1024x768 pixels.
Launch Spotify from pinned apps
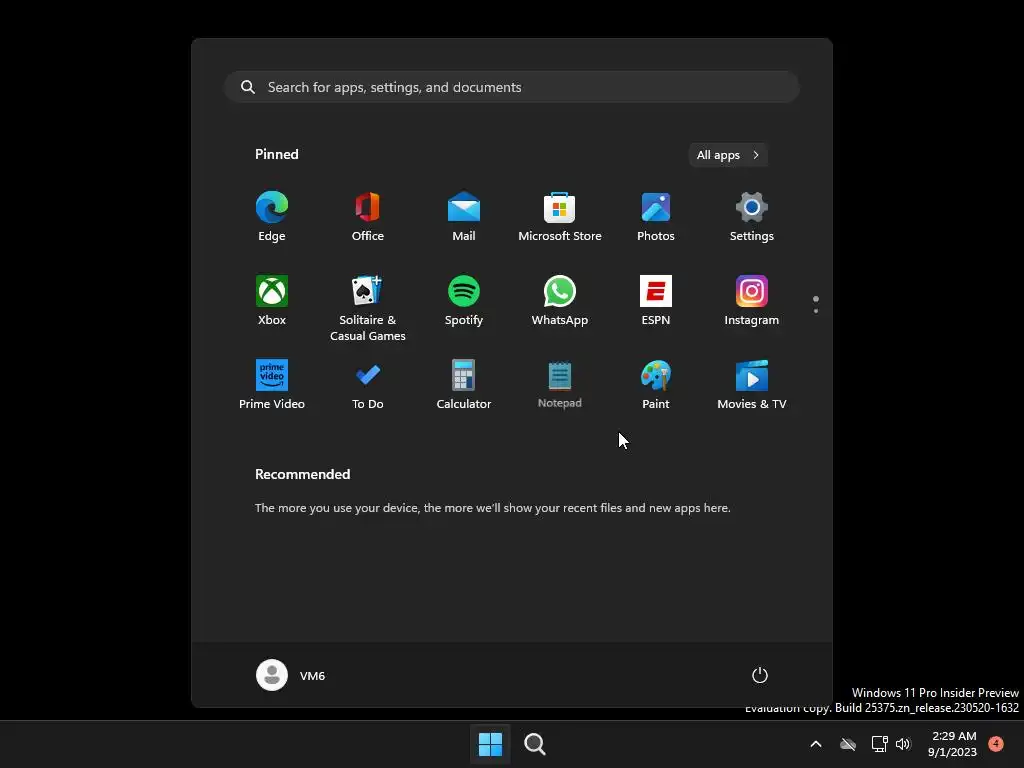(x=464, y=302)
